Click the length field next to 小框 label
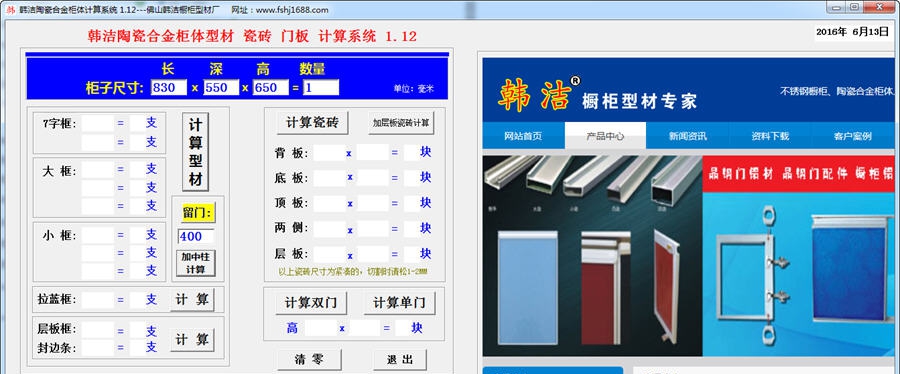This screenshot has height=374, width=900. tap(98, 235)
